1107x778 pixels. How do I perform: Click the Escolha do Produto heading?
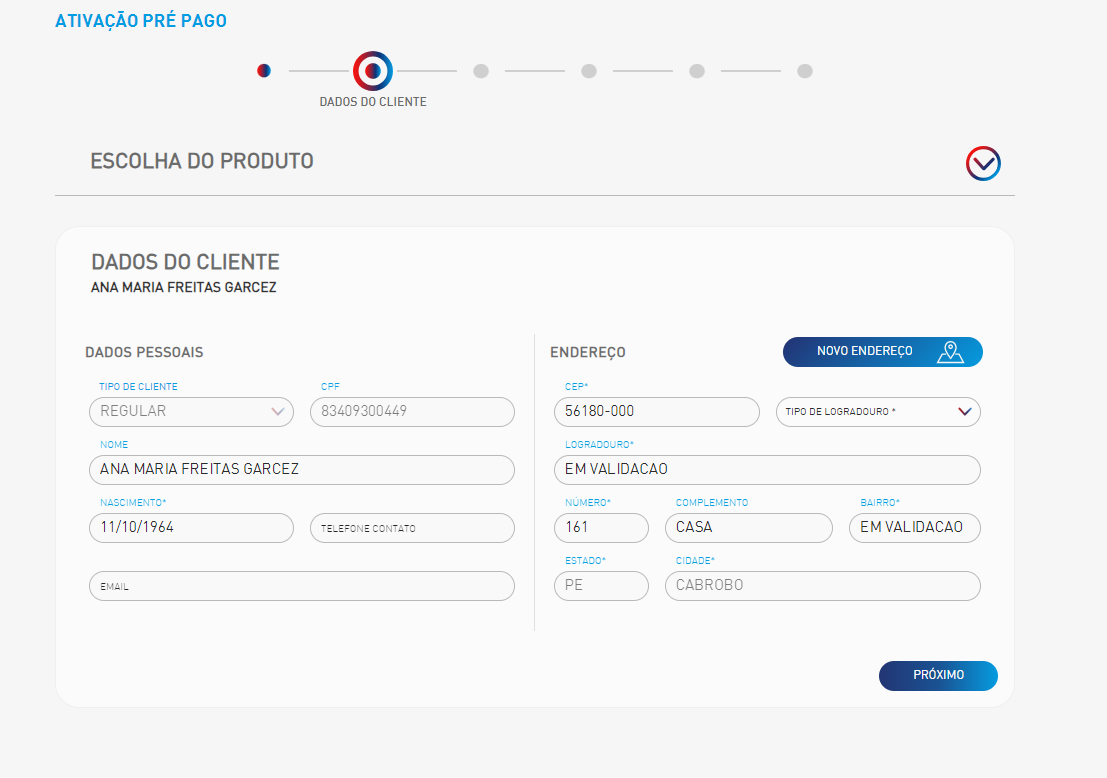click(202, 161)
